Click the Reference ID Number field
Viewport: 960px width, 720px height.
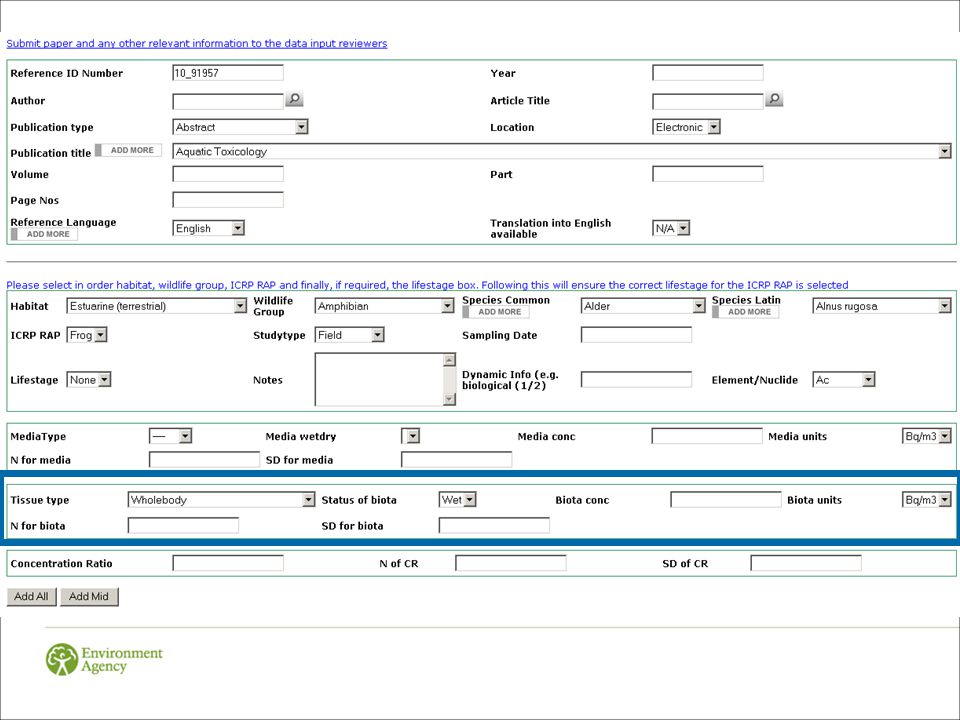click(228, 73)
